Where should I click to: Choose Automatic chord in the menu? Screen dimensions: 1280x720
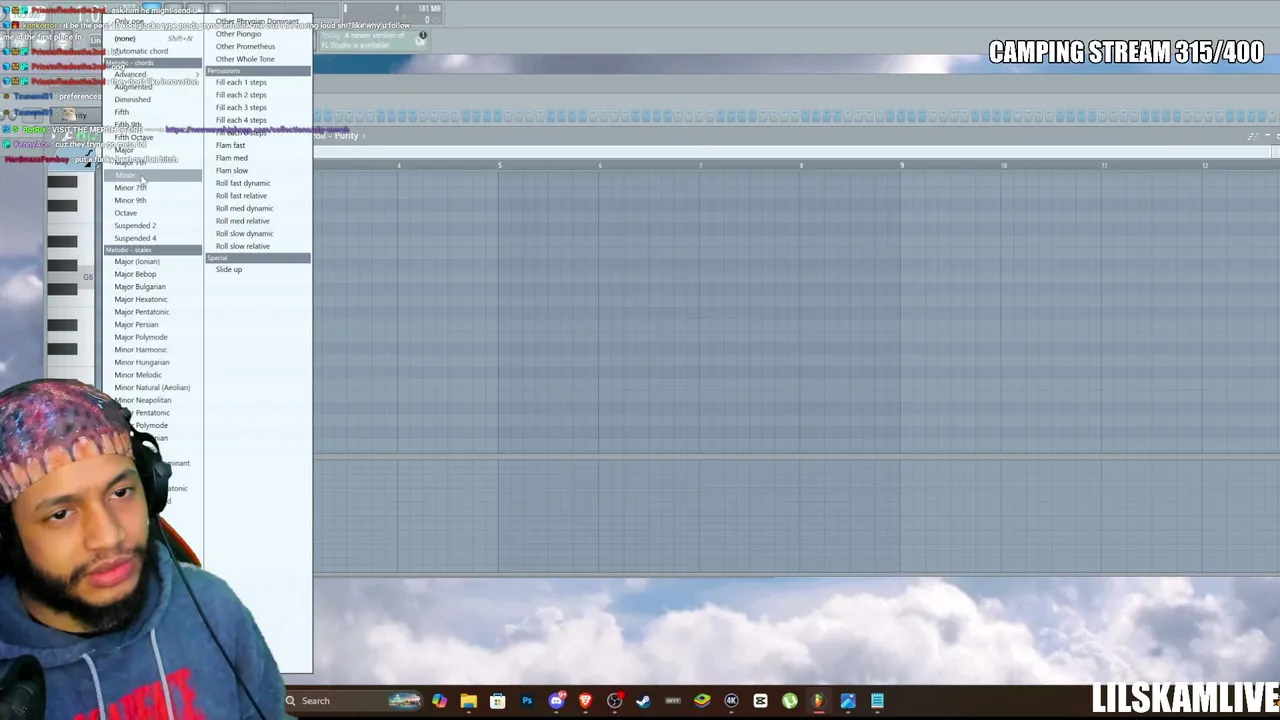[x=153, y=51]
